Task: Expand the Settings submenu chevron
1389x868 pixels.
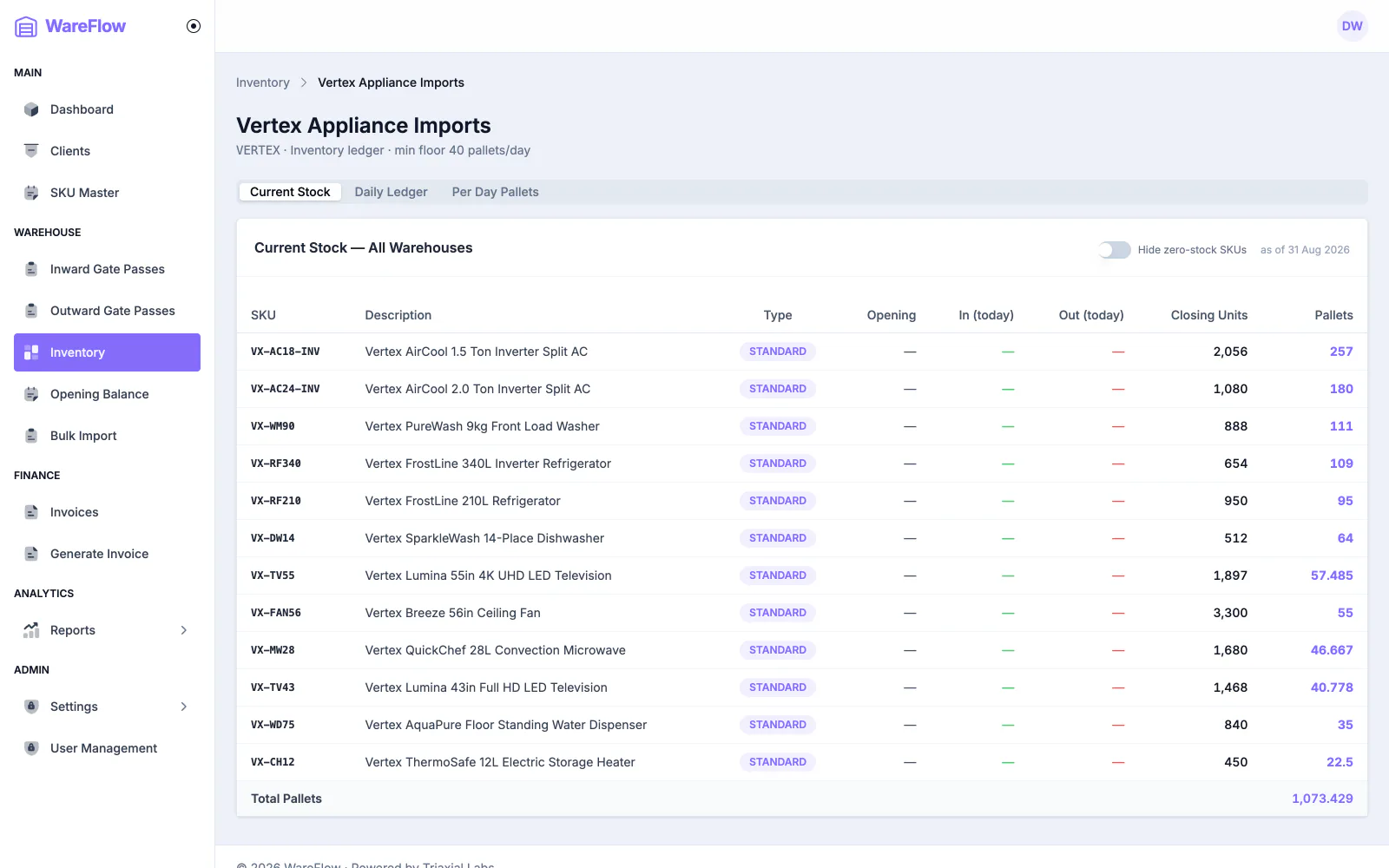Action: tap(184, 707)
